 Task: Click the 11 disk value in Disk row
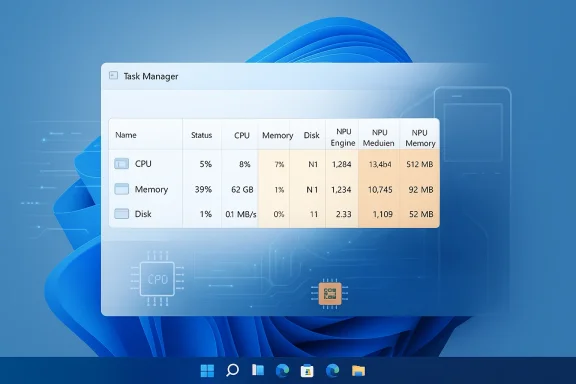coord(314,214)
